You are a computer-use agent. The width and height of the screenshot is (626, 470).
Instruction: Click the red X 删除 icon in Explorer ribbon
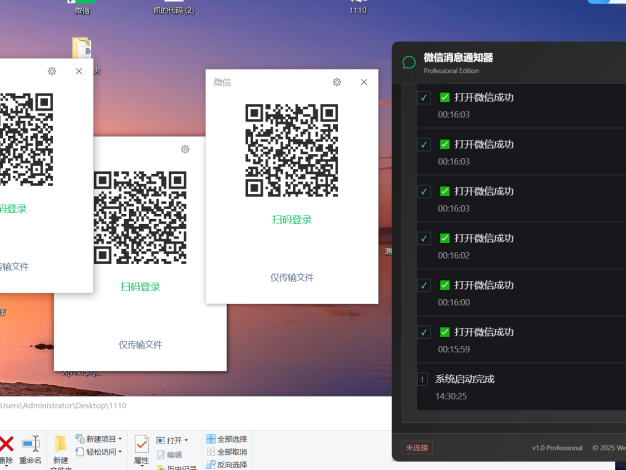pos(6,444)
